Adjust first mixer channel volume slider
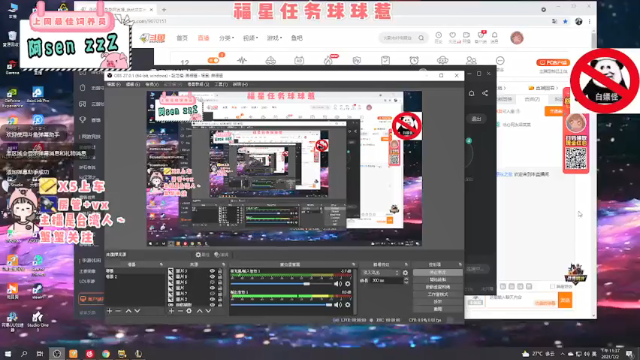 pos(281,284)
